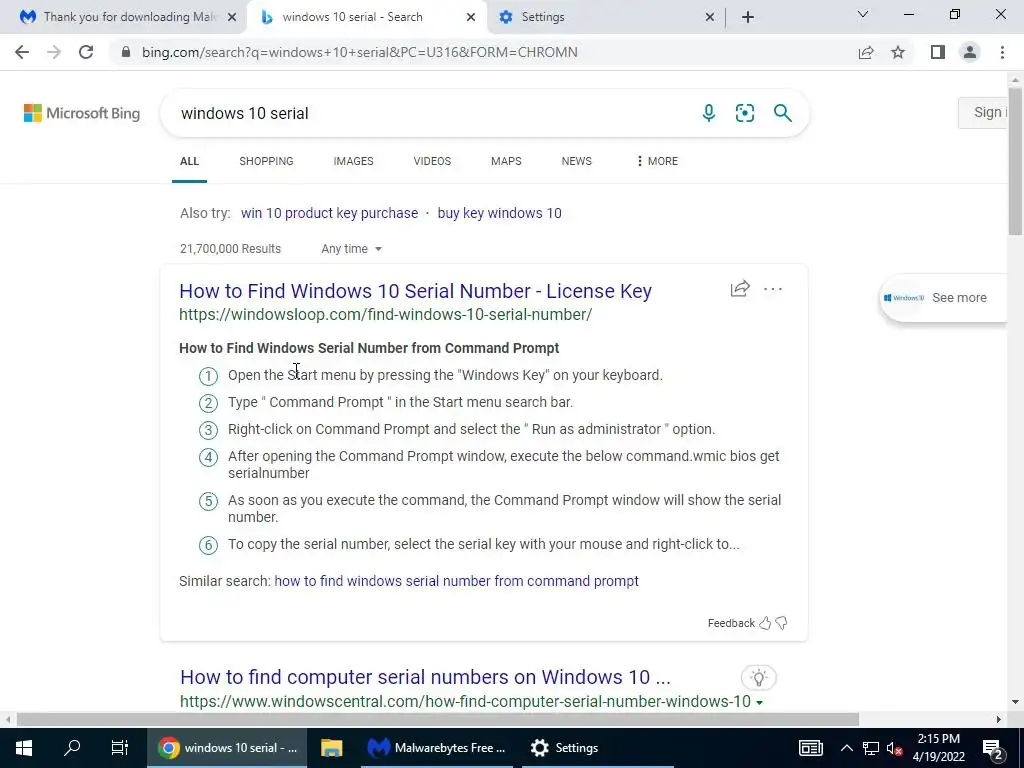Screen dimensions: 1024x768
Task: Share this page from the address bar
Action: (866, 52)
